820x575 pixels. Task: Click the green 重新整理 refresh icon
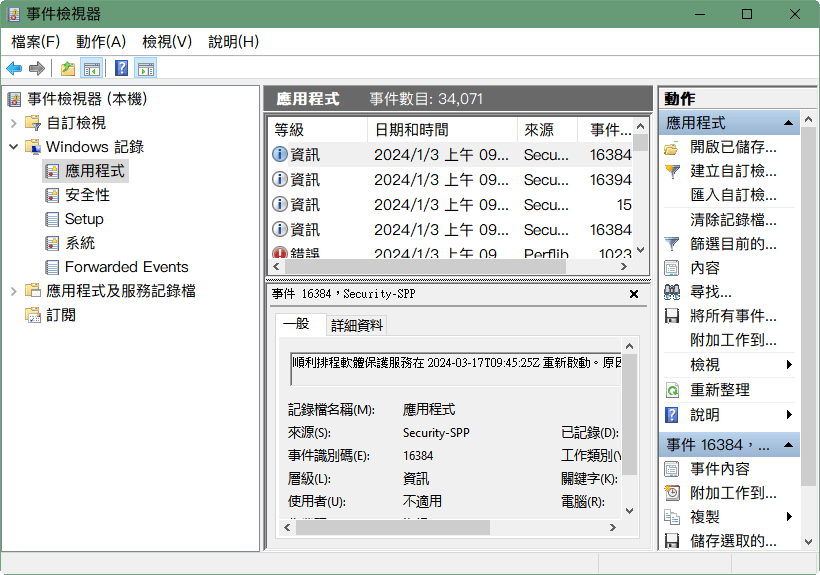tap(673, 390)
